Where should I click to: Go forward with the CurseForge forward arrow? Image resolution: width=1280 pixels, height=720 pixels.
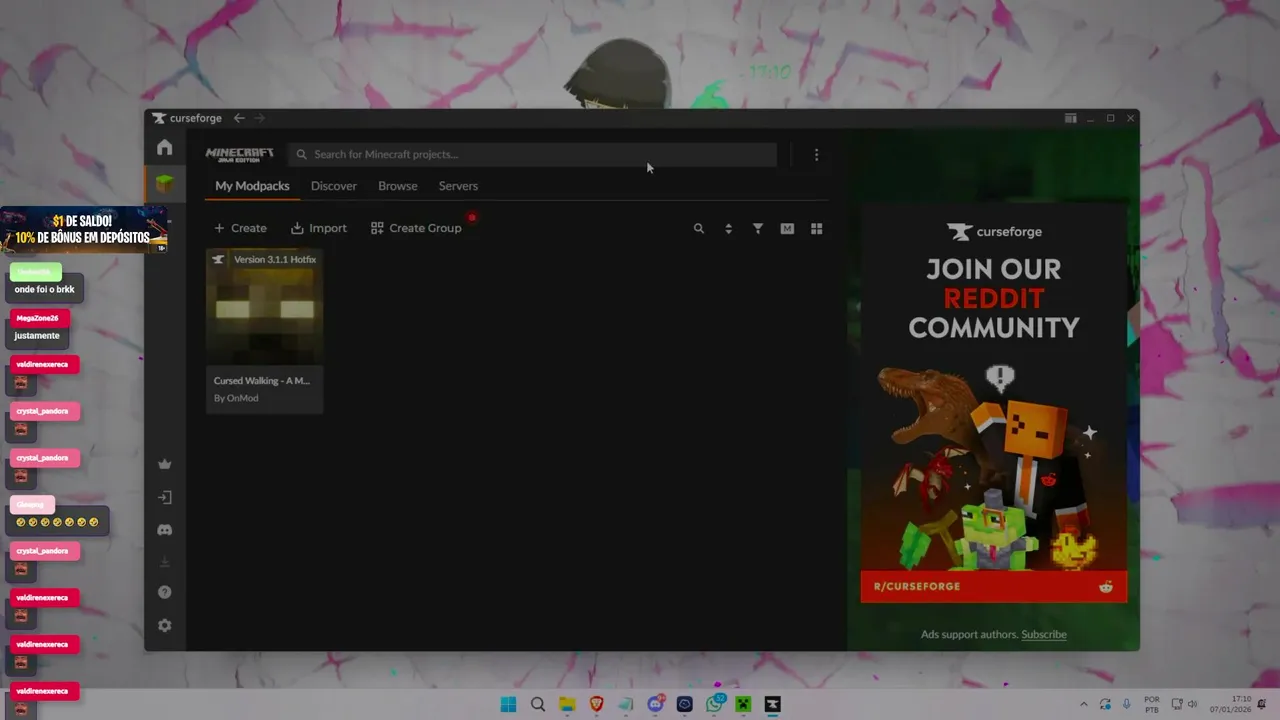[260, 118]
